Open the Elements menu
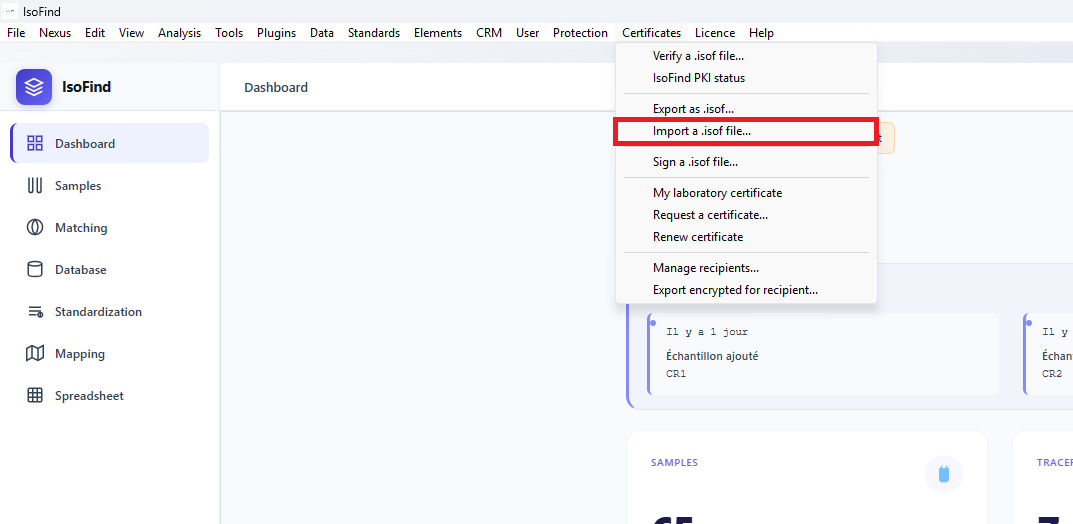The height and width of the screenshot is (524, 1073). [x=438, y=33]
